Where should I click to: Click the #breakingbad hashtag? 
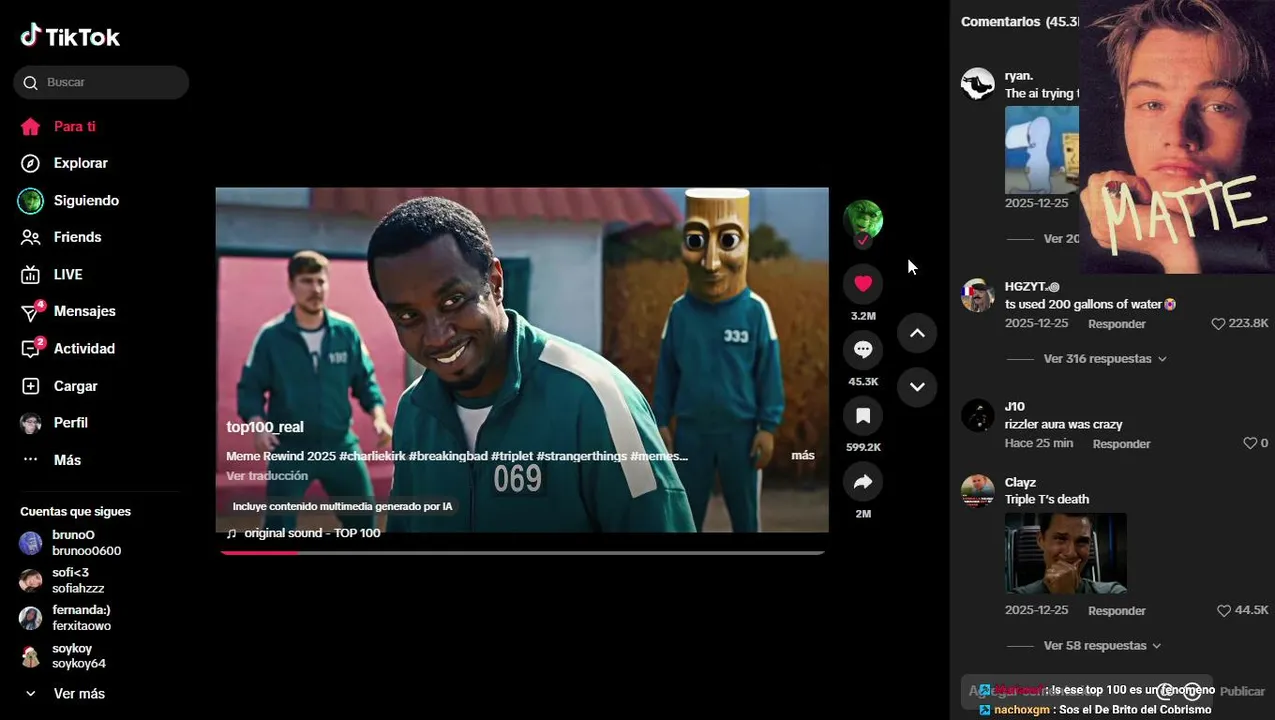[448, 456]
